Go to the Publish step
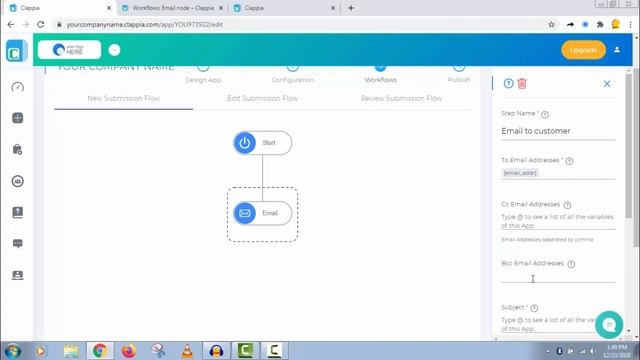 click(x=459, y=80)
